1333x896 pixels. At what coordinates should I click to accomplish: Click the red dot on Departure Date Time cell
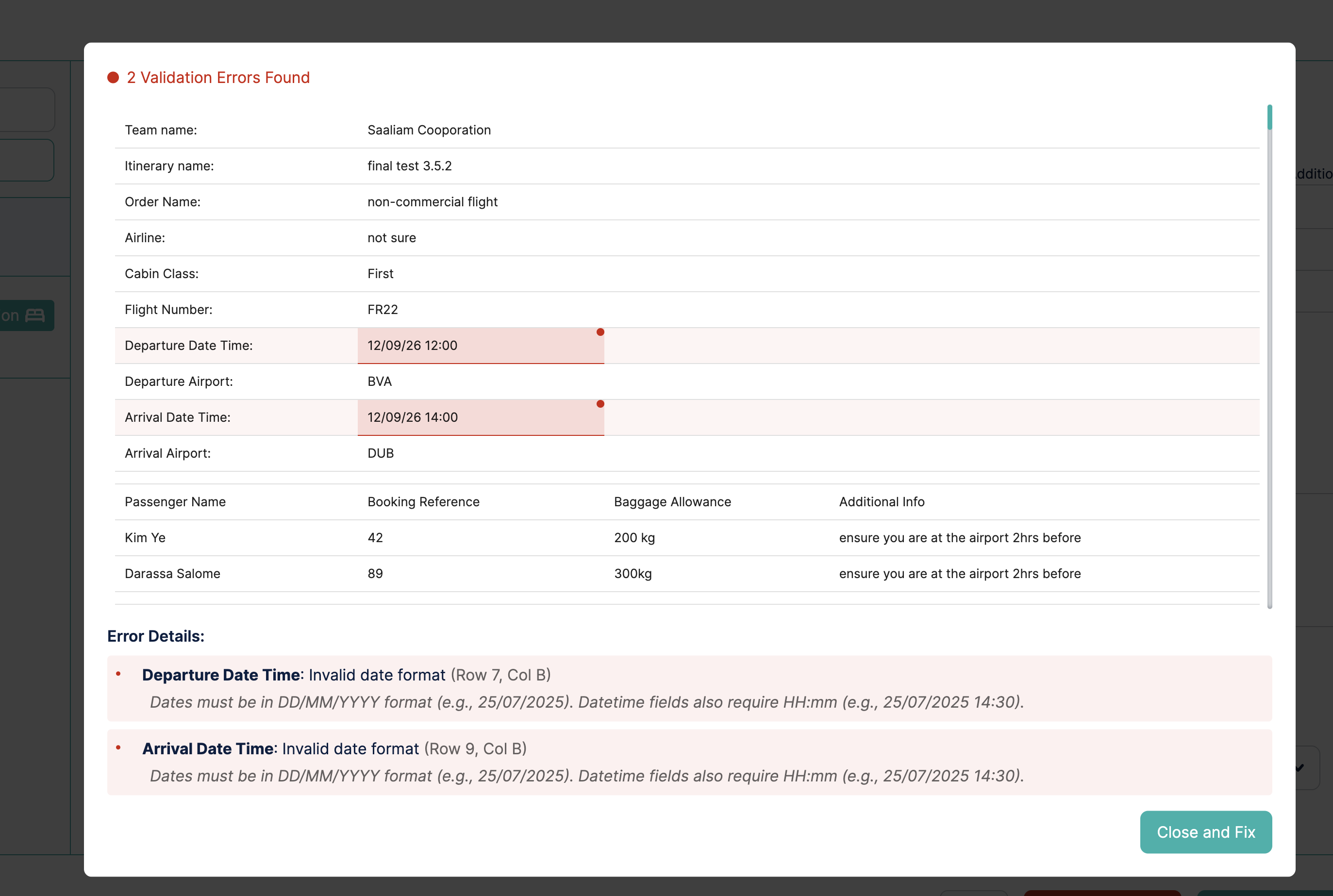click(600, 332)
